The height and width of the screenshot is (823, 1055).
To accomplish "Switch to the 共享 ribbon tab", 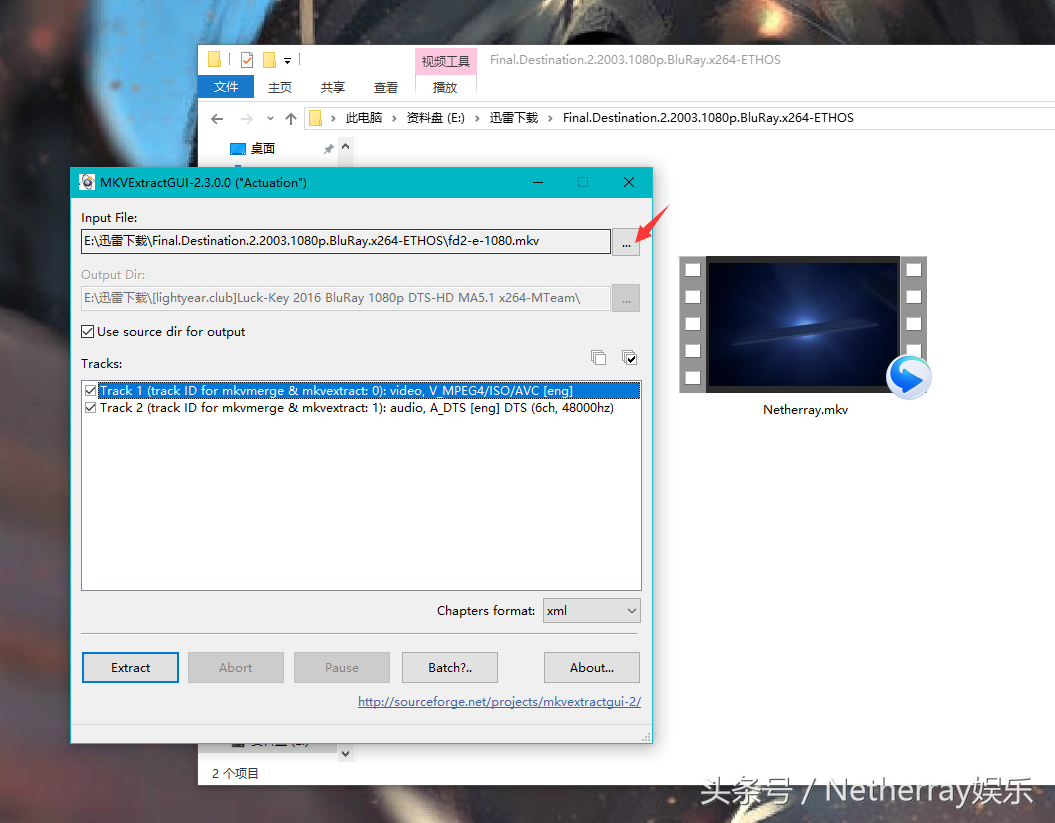I will 333,87.
